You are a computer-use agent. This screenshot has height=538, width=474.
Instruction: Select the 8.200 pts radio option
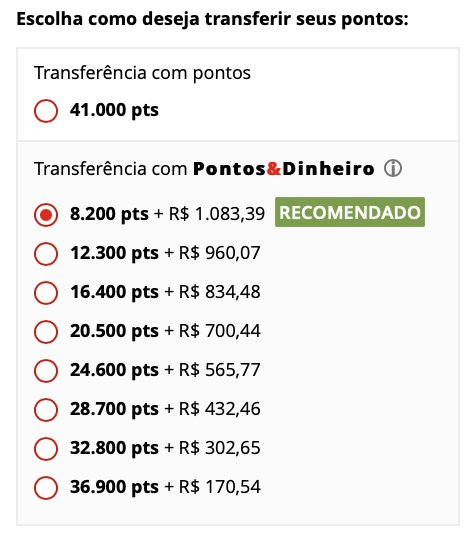[46, 215]
